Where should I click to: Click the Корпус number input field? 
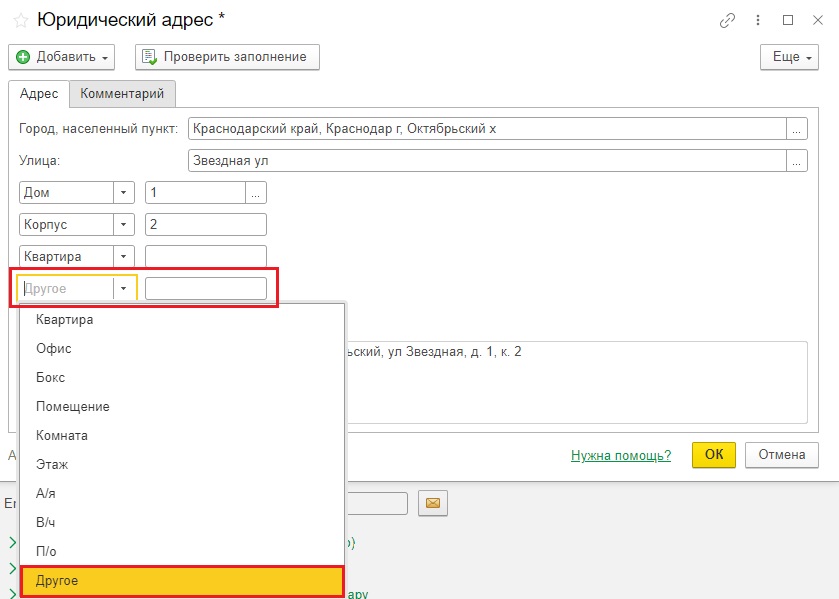pos(206,225)
